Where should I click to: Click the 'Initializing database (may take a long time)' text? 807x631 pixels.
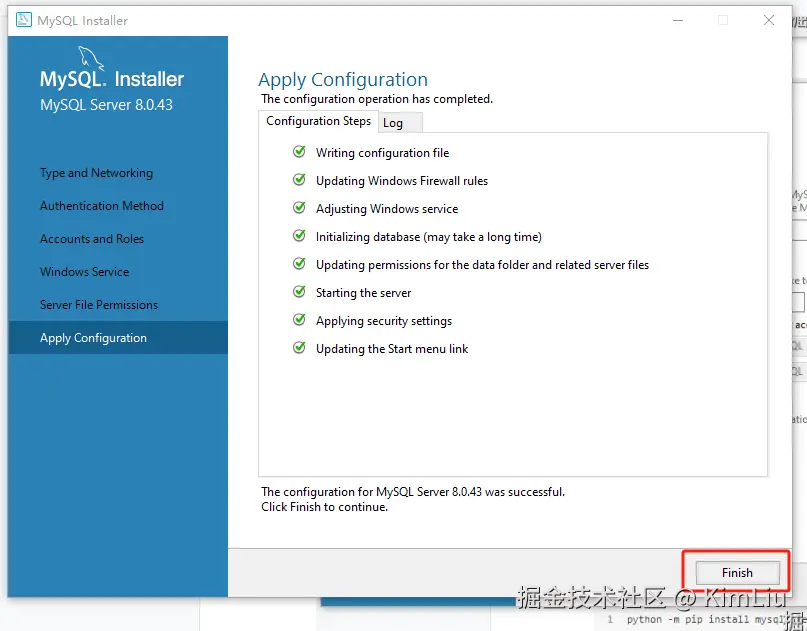pyautogui.click(x=429, y=237)
